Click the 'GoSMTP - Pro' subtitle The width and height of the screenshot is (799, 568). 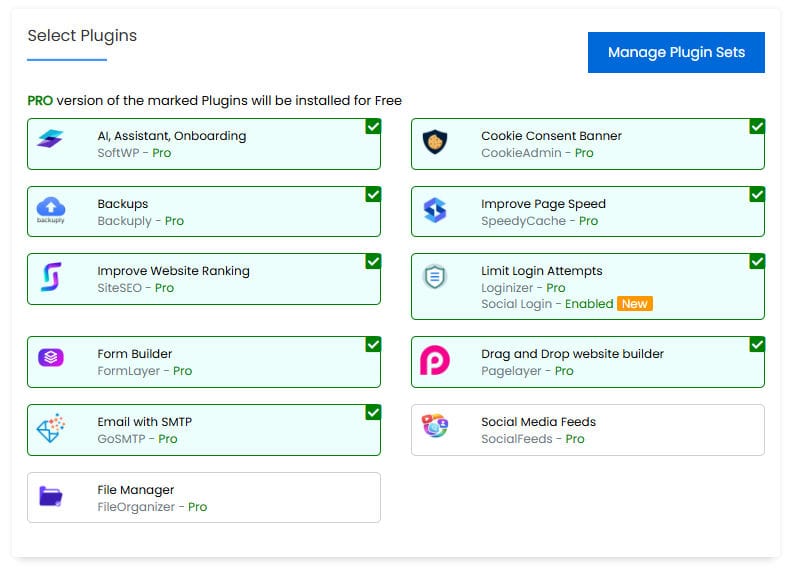[x=137, y=439]
